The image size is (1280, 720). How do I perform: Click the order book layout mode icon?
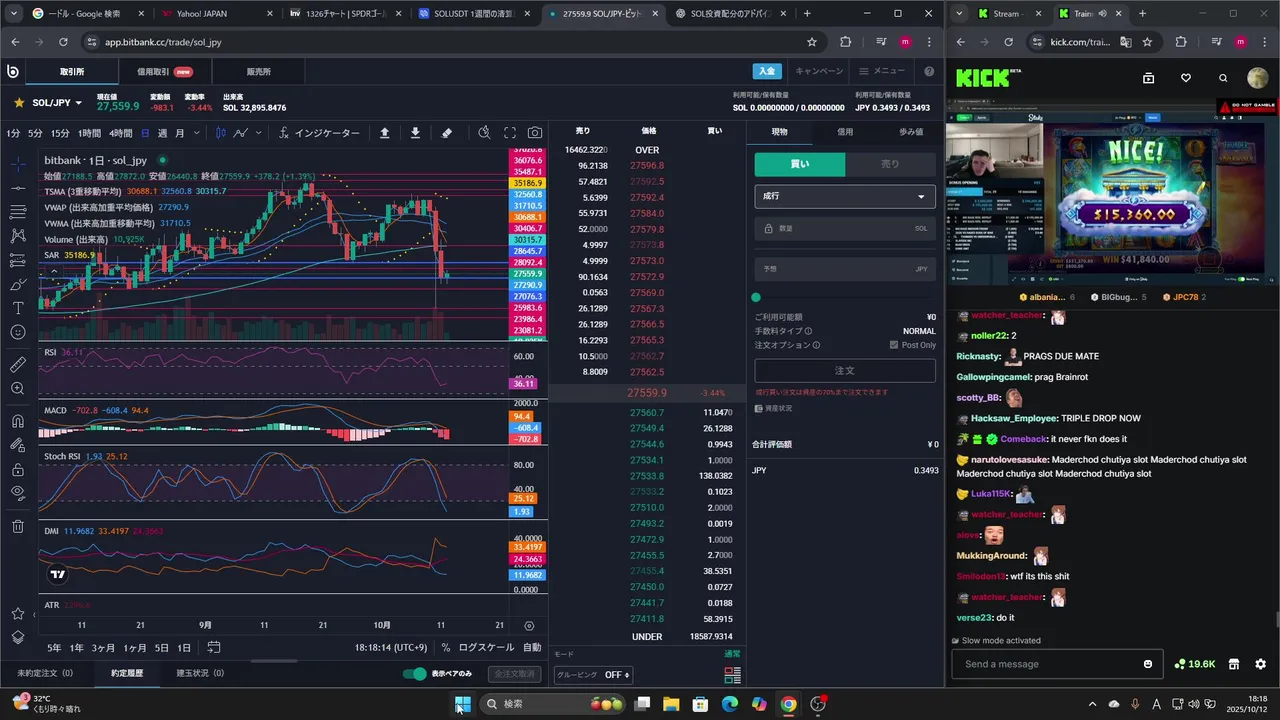[733, 676]
